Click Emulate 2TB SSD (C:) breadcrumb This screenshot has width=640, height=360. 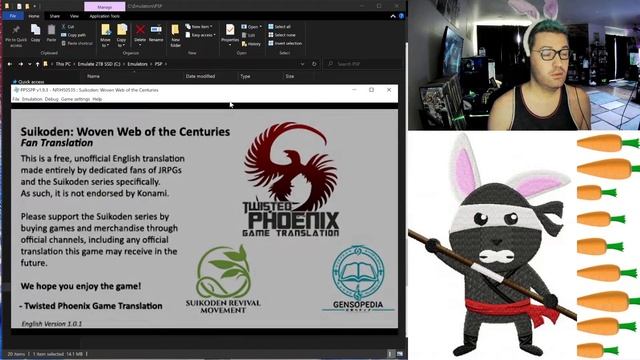pyautogui.click(x=99, y=64)
